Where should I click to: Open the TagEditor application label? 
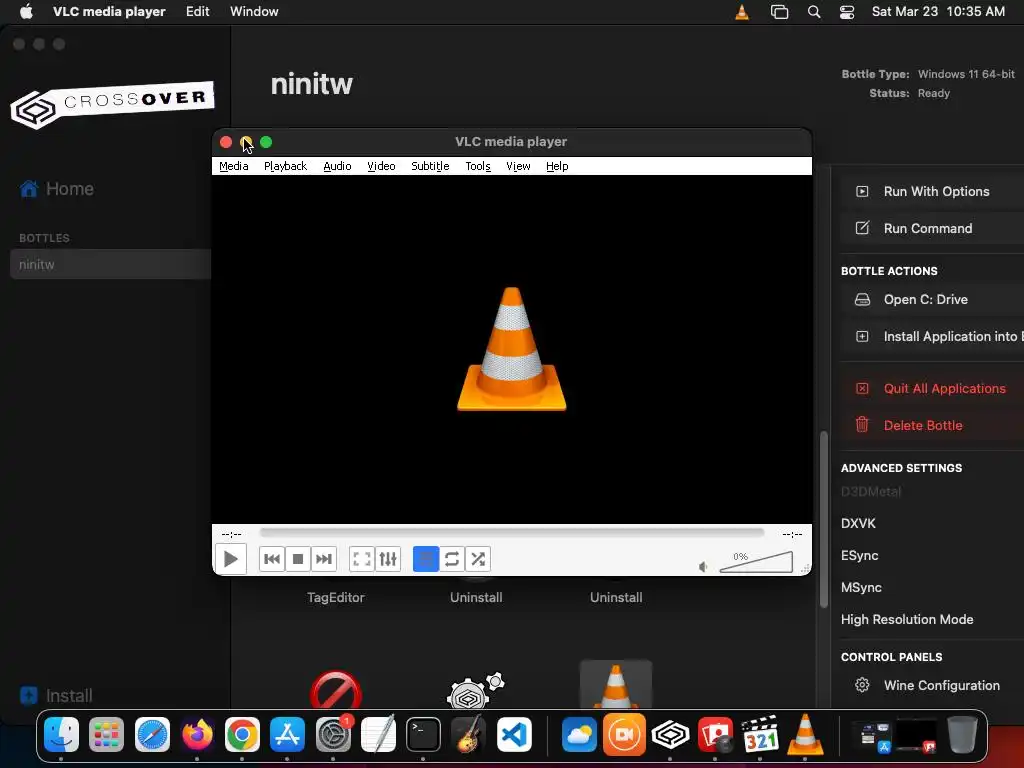336,597
